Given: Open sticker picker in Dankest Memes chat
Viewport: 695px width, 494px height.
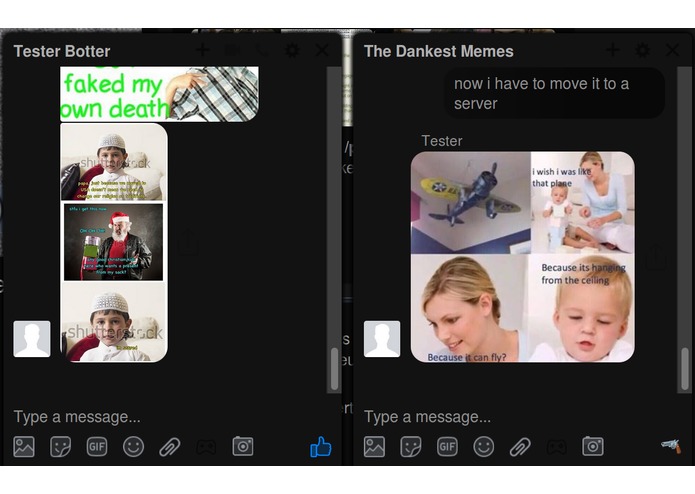Looking at the screenshot, I should pyautogui.click(x=411, y=447).
